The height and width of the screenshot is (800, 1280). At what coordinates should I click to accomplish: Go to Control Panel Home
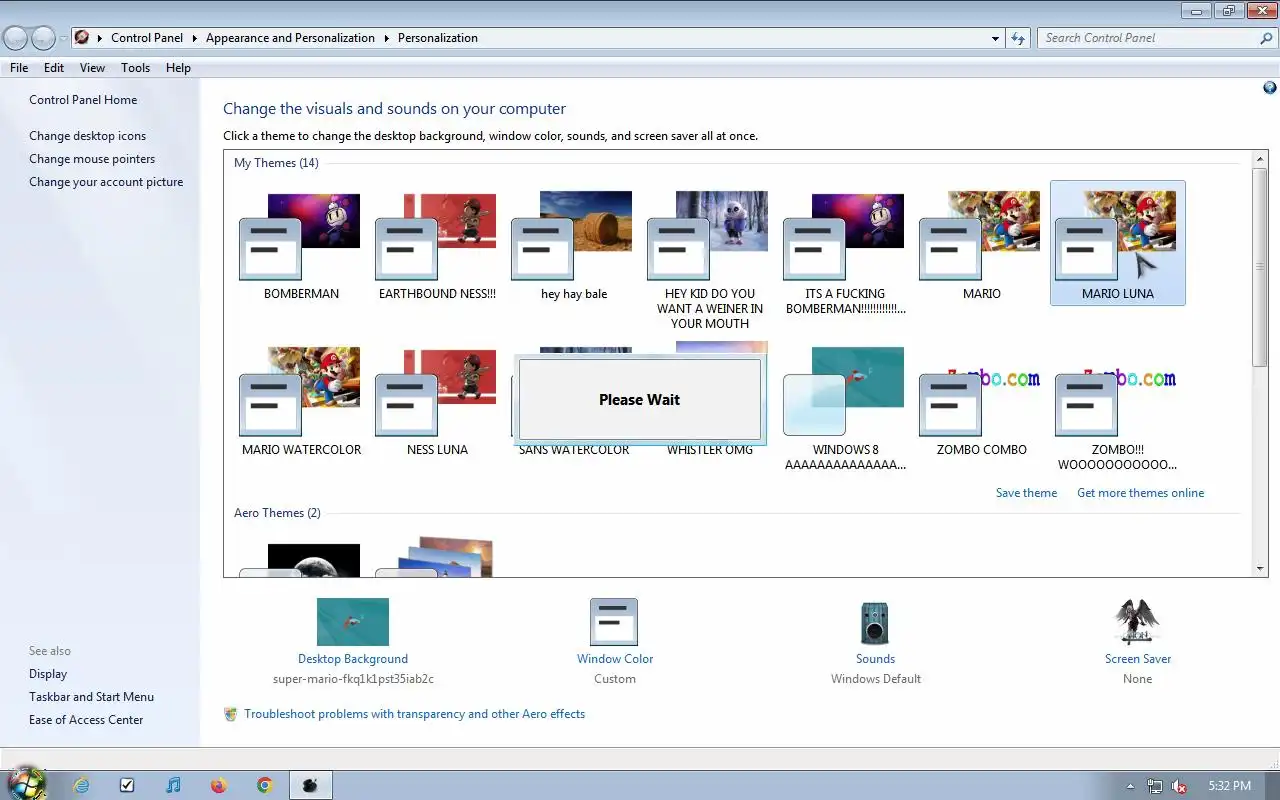(x=83, y=100)
